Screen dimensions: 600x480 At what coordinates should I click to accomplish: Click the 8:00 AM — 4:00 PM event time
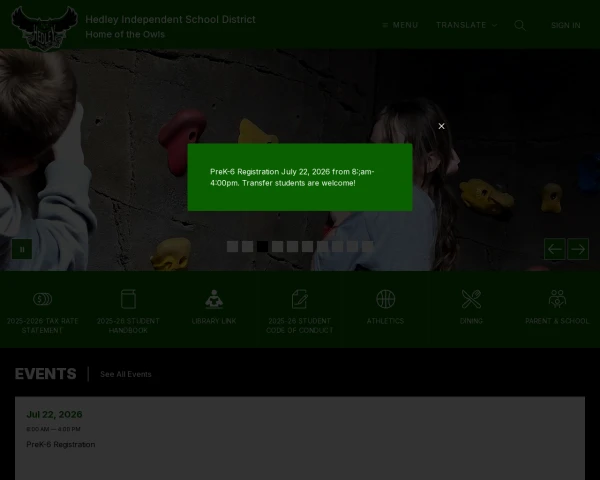click(x=53, y=429)
